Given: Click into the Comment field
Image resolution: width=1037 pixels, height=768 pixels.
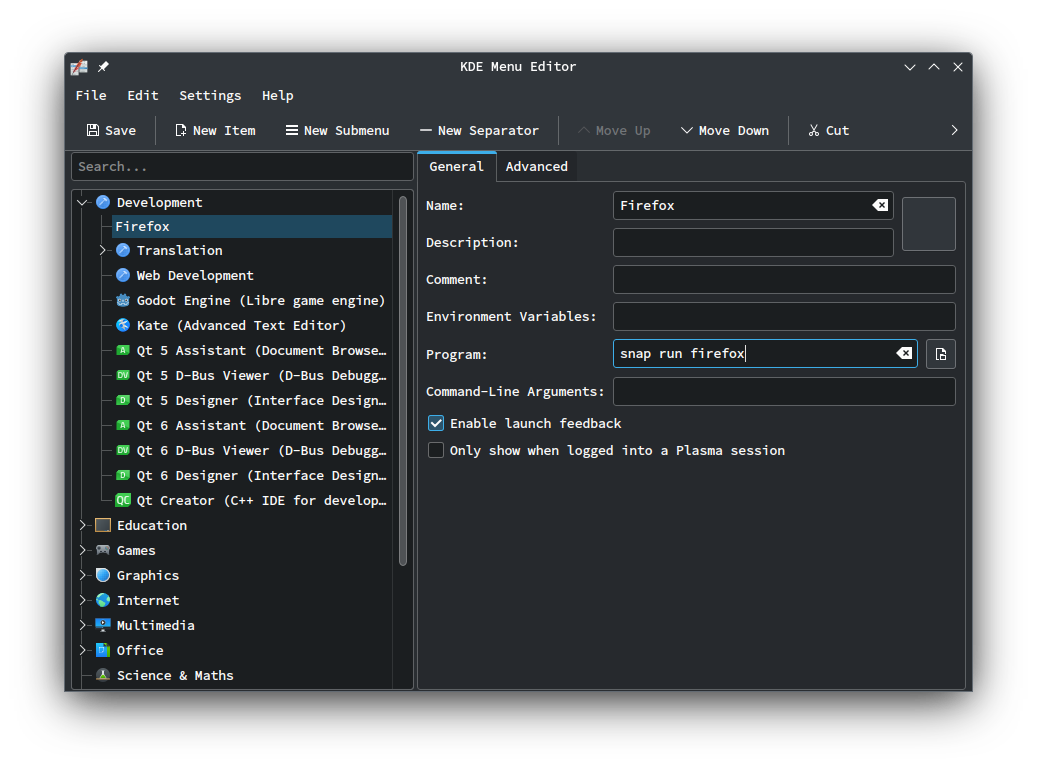Looking at the screenshot, I should click(x=784, y=280).
